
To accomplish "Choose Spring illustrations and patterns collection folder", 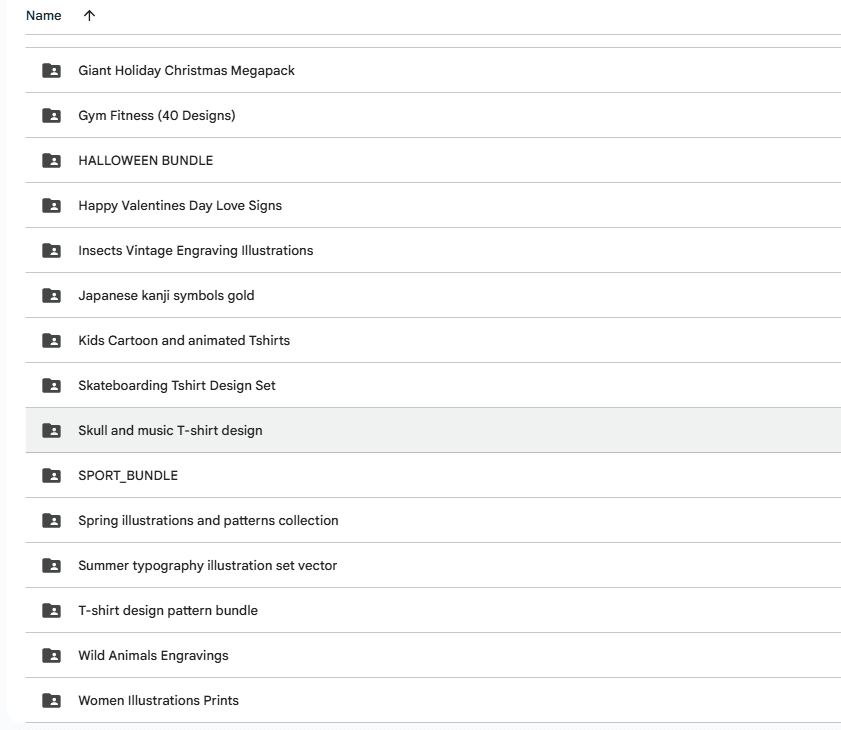I will click(x=208, y=521).
